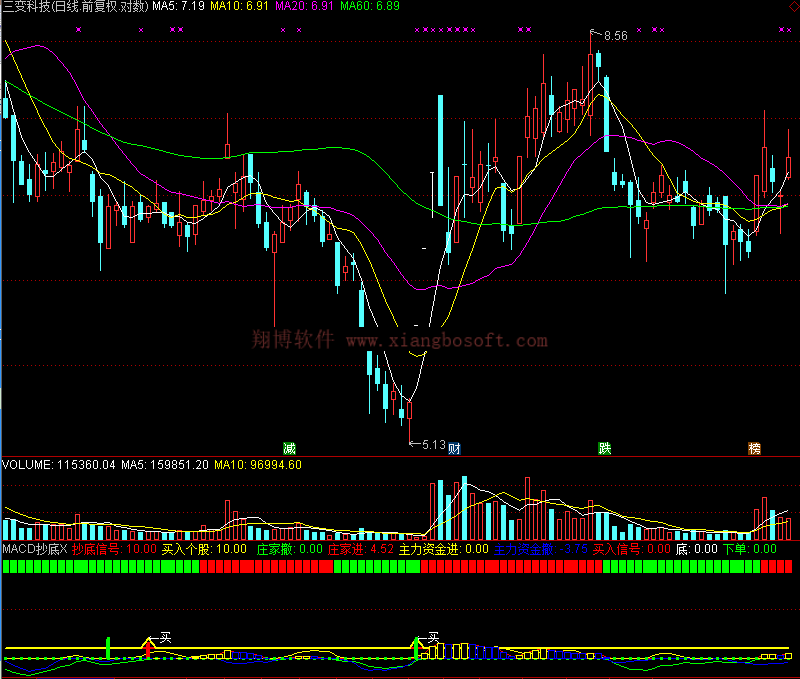800x679 pixels.
Task: Click the 抄底信号: 10.00 readout
Action: [113, 549]
